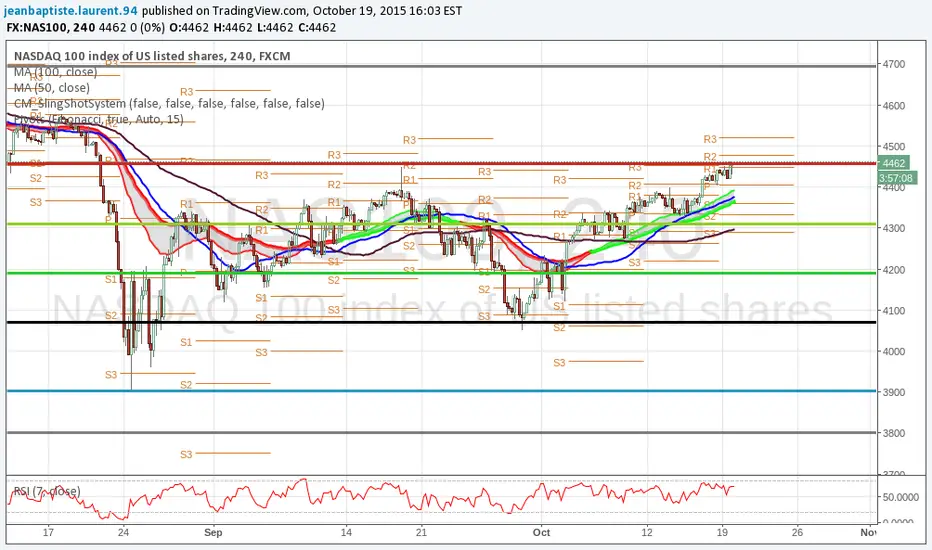Select the black horizontal line near 4070

point(441,322)
